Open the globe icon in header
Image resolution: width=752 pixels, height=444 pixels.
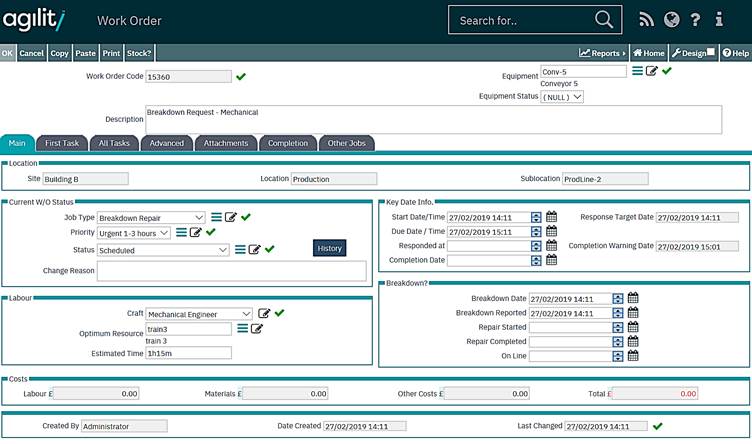tap(671, 19)
